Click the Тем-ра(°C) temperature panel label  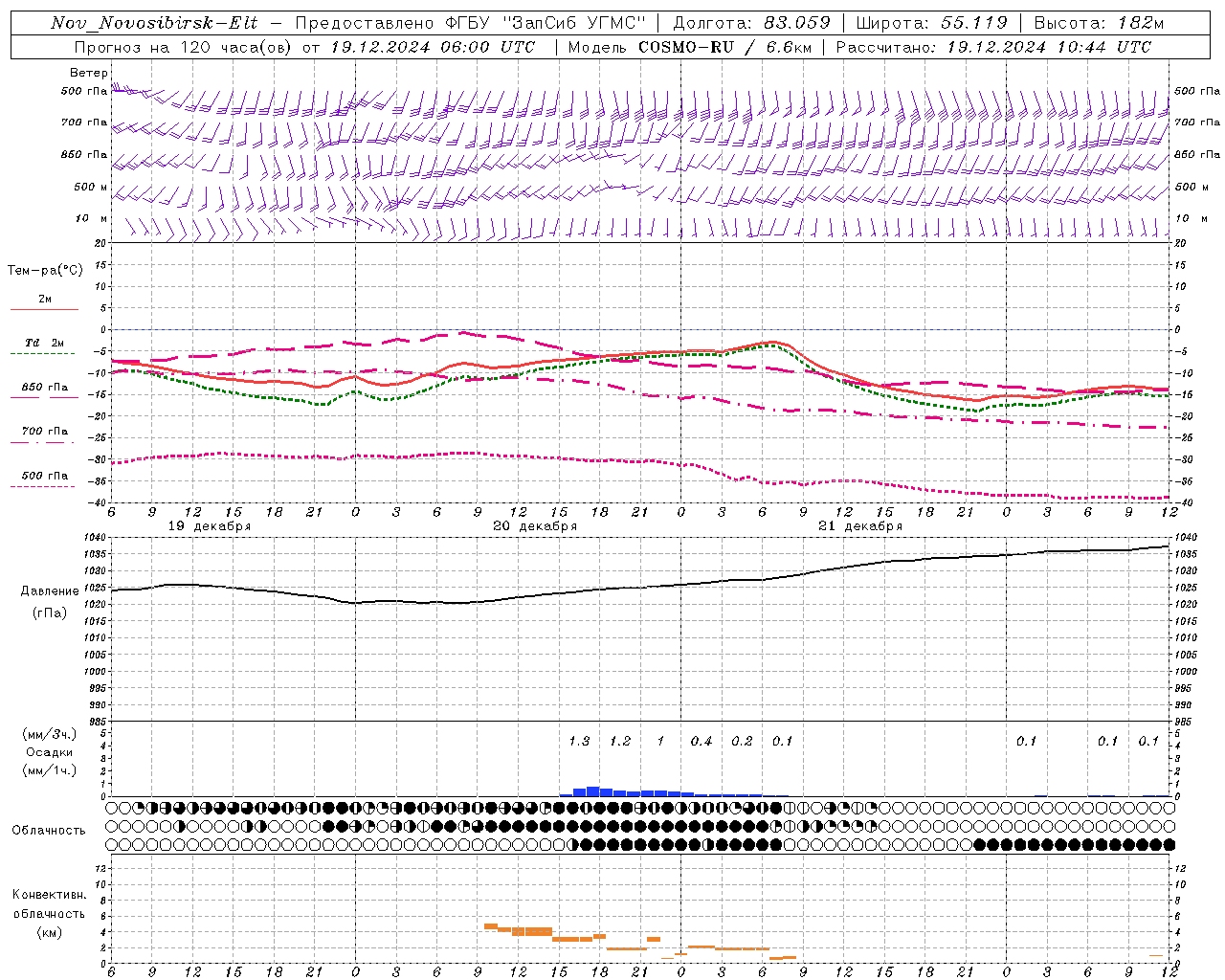tap(45, 271)
